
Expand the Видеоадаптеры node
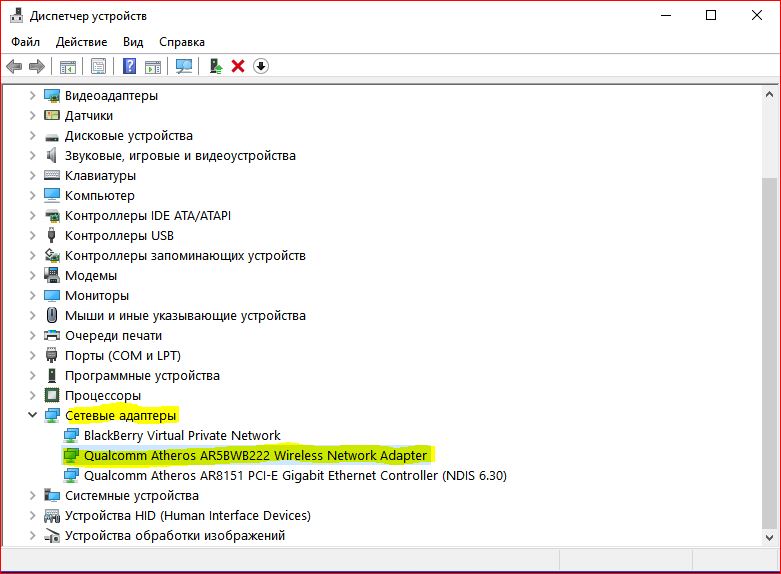[32, 95]
